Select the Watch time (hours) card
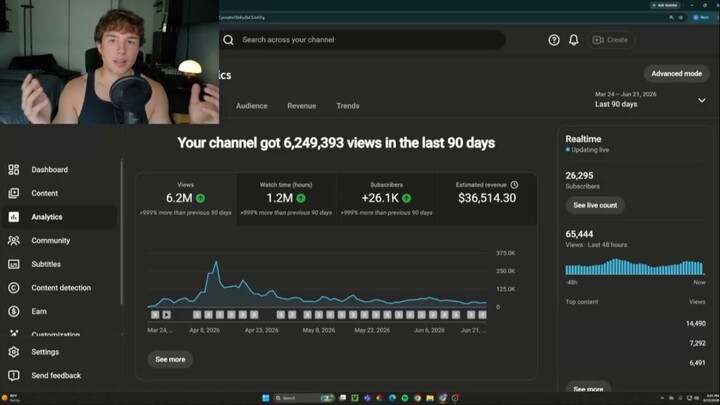 pos(286,199)
